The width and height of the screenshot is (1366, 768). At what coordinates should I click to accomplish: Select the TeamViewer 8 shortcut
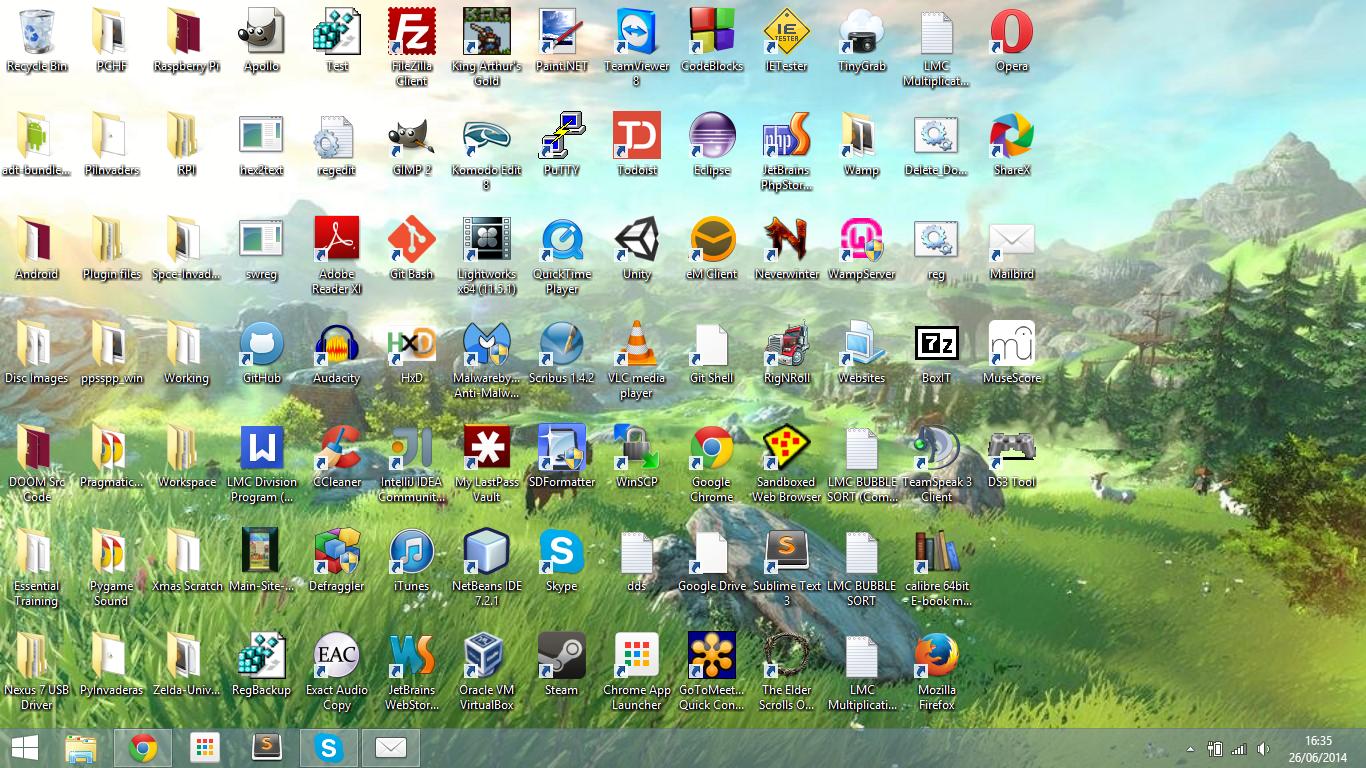coord(636,47)
